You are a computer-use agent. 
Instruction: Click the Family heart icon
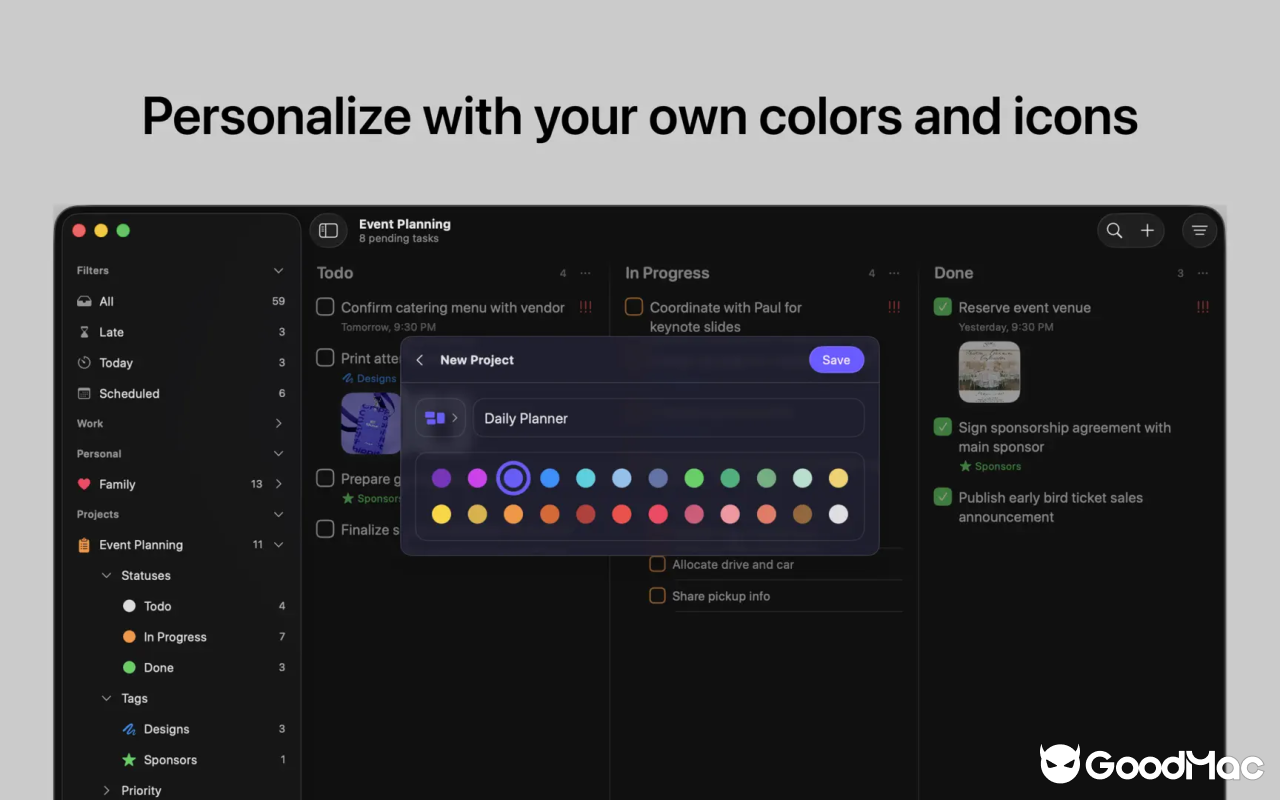[85, 484]
